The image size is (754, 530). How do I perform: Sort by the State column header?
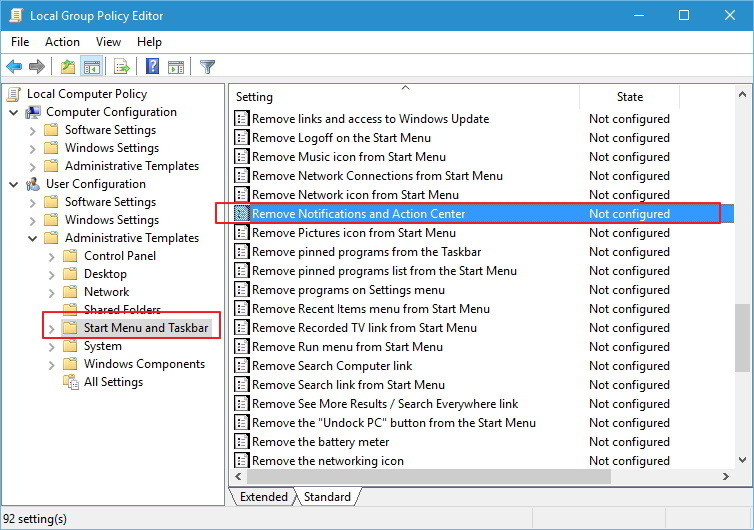[629, 97]
